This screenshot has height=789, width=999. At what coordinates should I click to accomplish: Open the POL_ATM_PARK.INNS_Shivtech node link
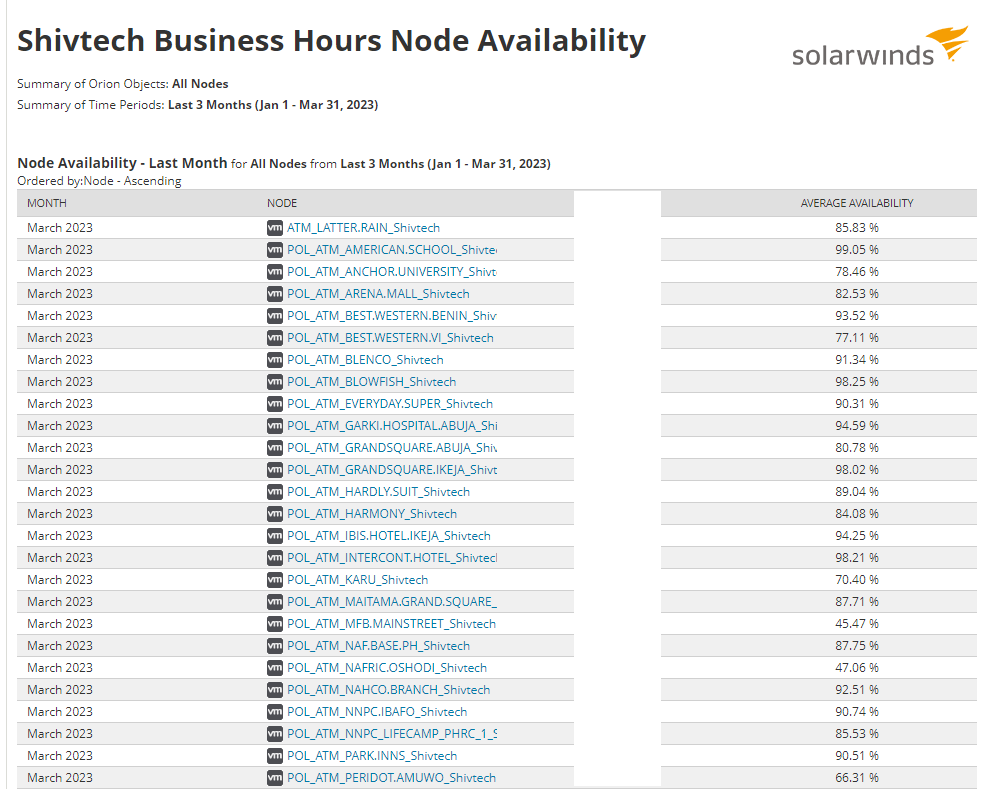(x=372, y=755)
